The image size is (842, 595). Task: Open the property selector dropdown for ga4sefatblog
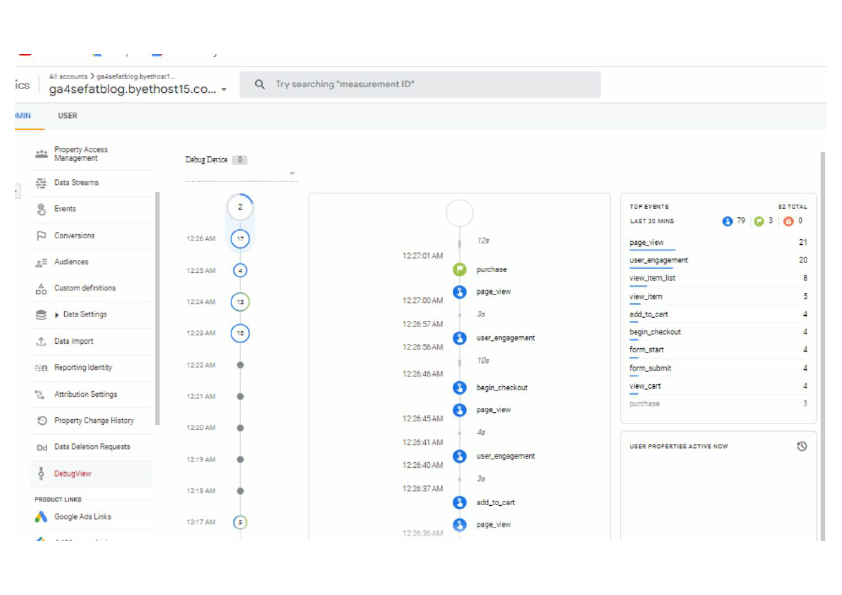pos(225,88)
